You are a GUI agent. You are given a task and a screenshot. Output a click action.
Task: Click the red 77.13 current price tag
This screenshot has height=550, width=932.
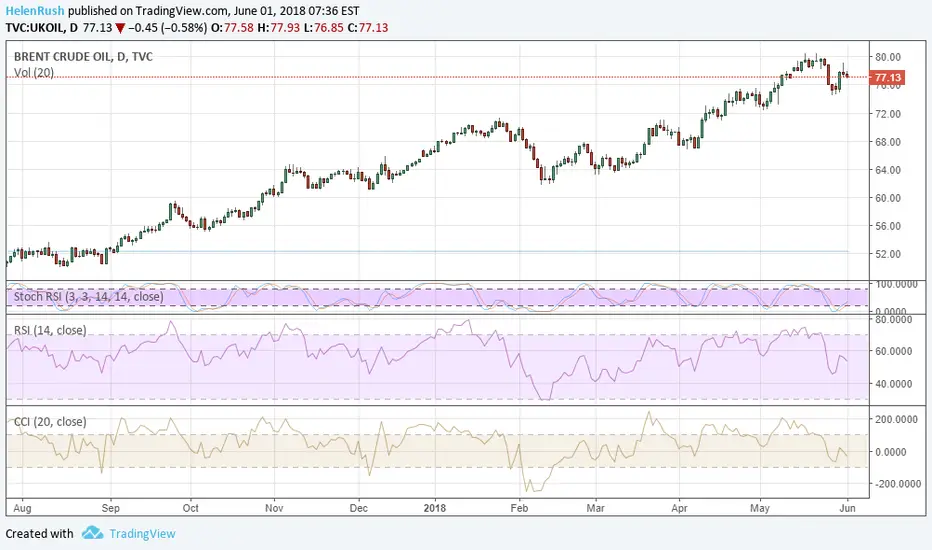[x=887, y=77]
